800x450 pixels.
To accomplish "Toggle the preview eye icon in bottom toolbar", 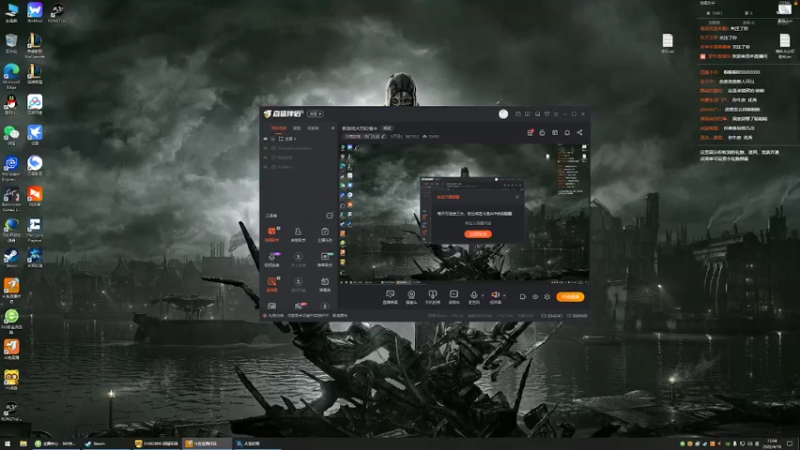I will [x=535, y=297].
